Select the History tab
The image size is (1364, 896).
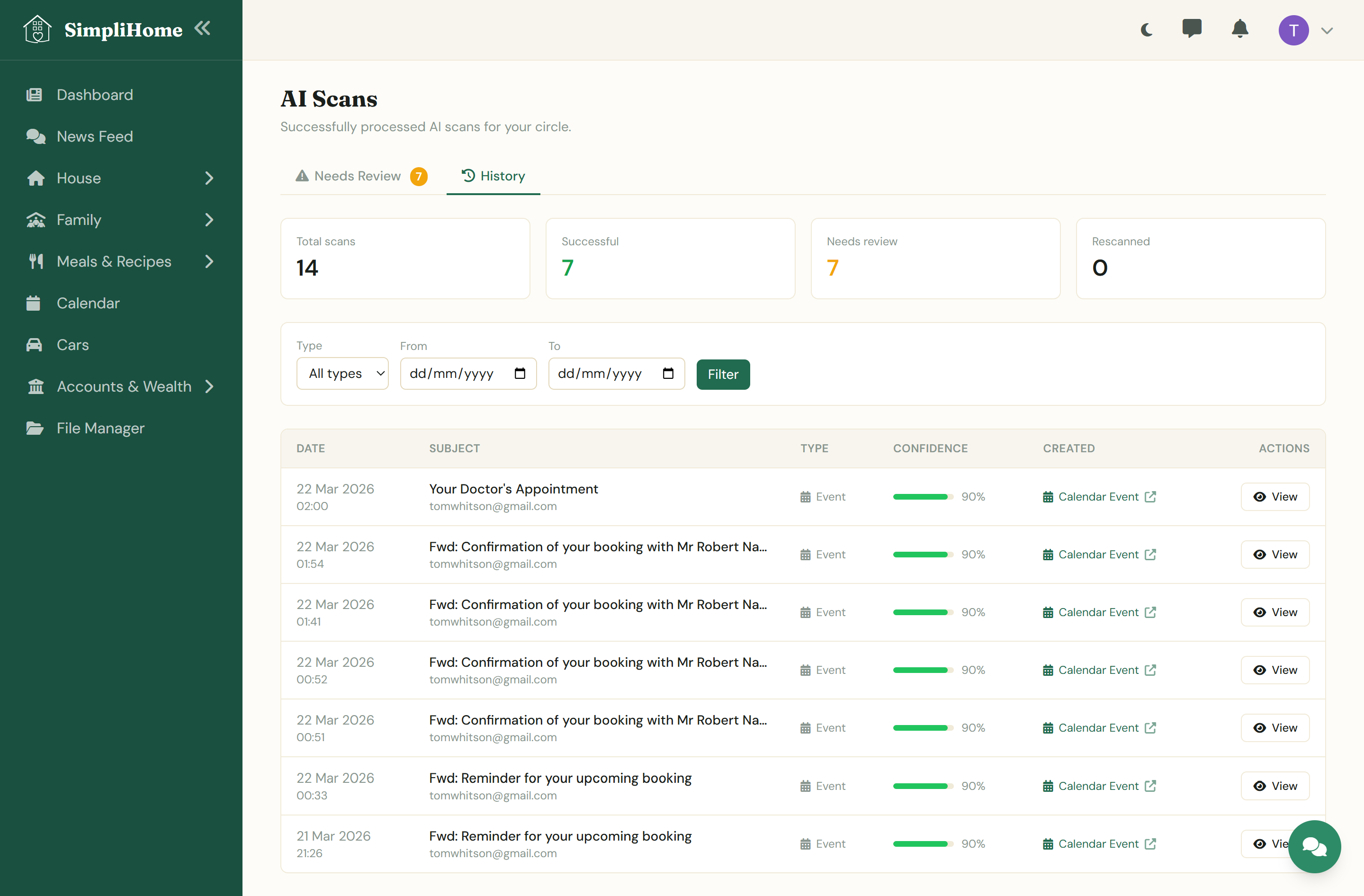click(x=494, y=176)
